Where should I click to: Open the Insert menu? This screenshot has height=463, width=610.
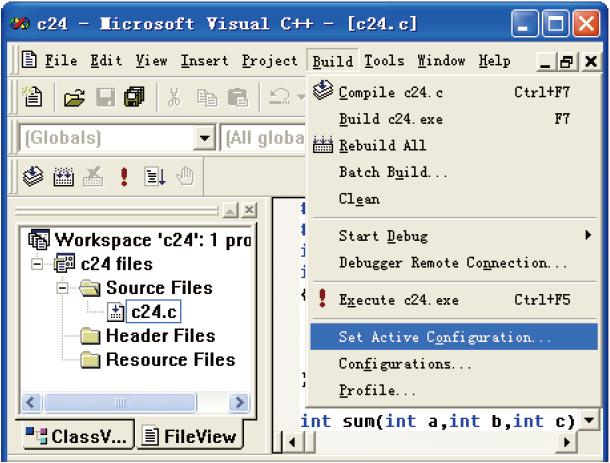(205, 61)
